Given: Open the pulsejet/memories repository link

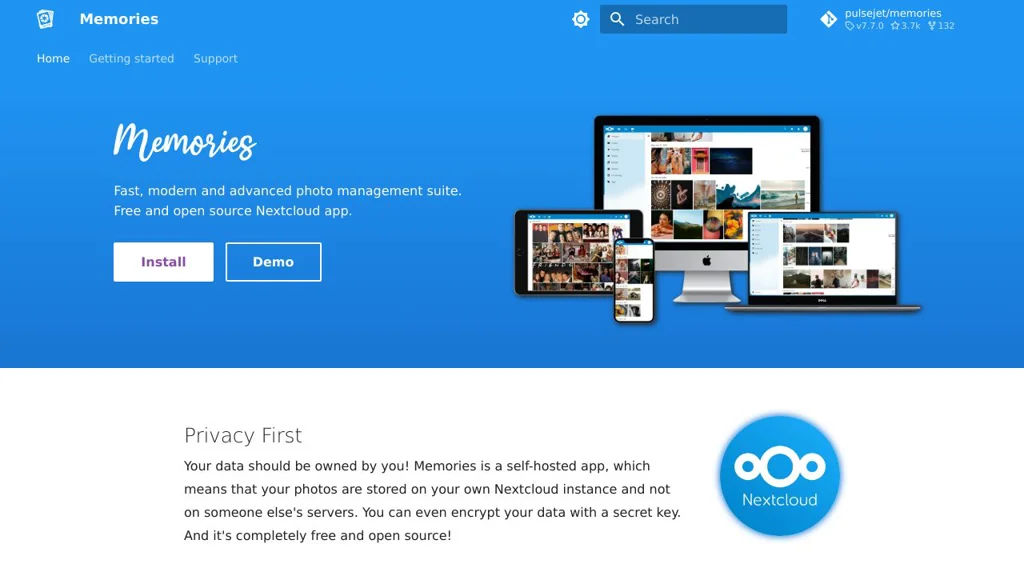Looking at the screenshot, I should pyautogui.click(x=893, y=13).
